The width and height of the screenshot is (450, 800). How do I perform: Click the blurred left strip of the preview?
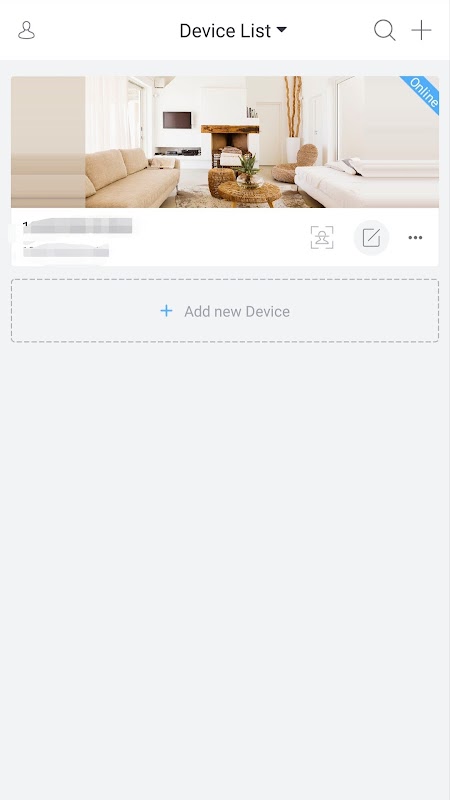tap(48, 142)
